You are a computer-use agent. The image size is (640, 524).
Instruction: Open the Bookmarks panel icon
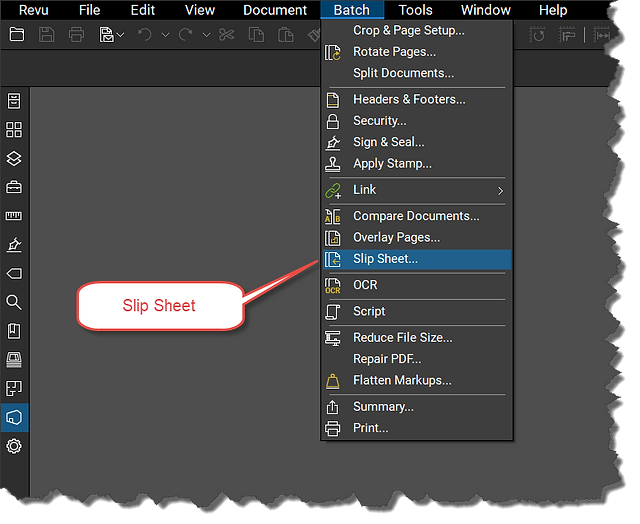[x=14, y=331]
